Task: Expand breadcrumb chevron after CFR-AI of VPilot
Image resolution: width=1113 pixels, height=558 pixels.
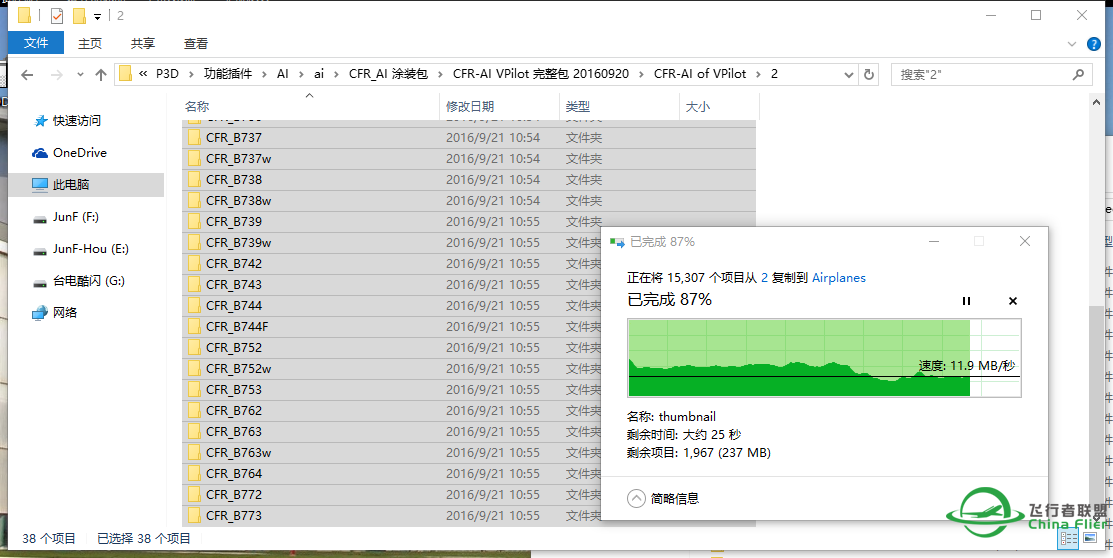Action: (760, 74)
